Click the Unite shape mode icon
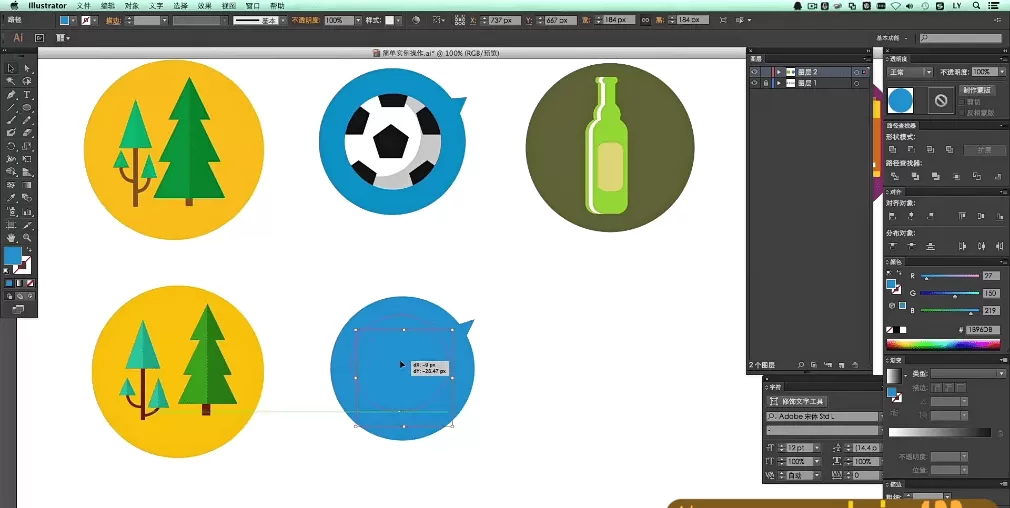 coord(892,149)
